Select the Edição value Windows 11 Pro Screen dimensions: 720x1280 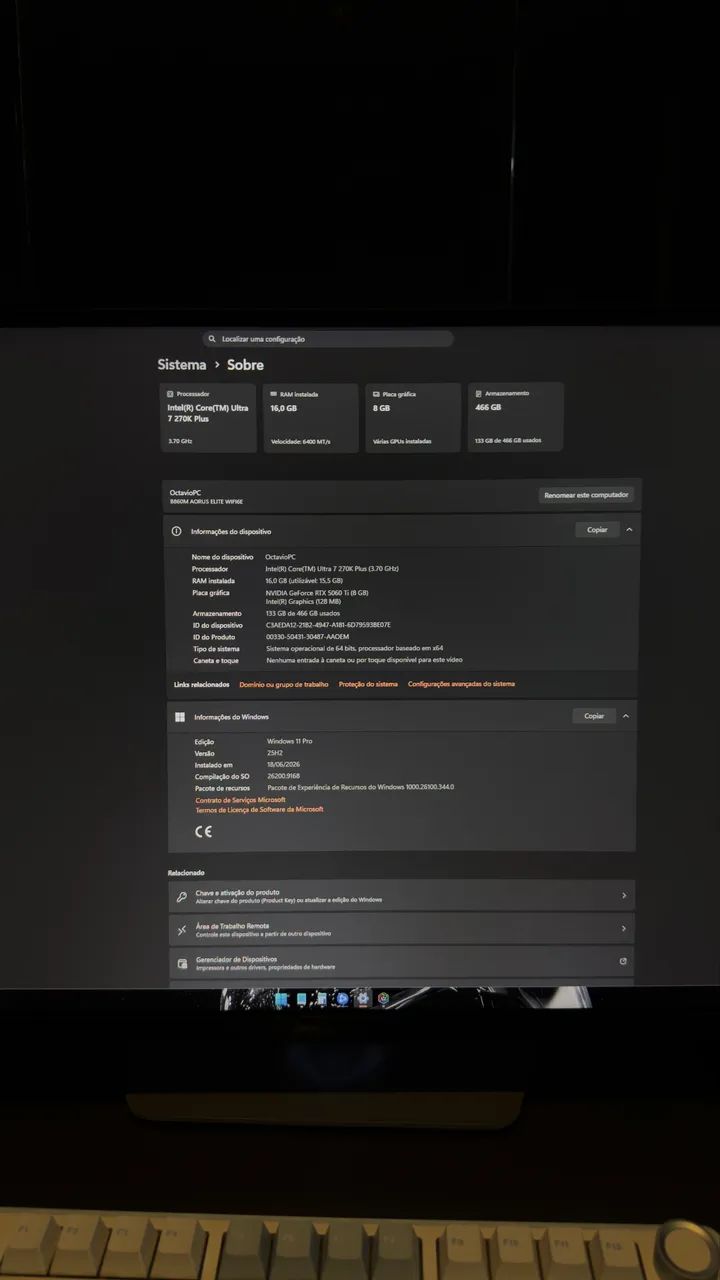coord(290,741)
